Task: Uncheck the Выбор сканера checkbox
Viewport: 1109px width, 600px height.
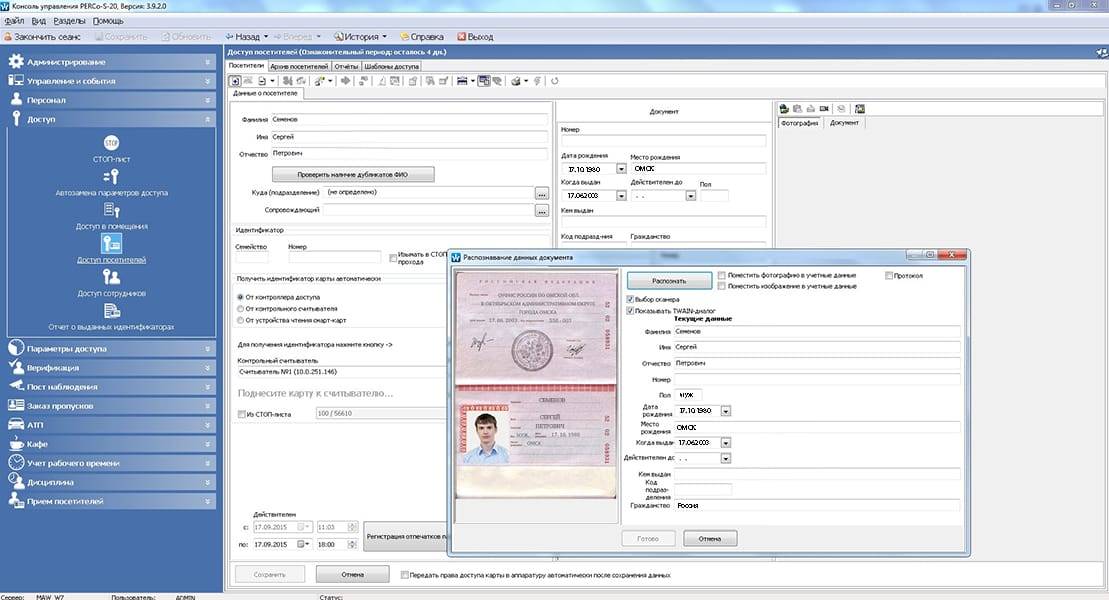Action: click(629, 299)
